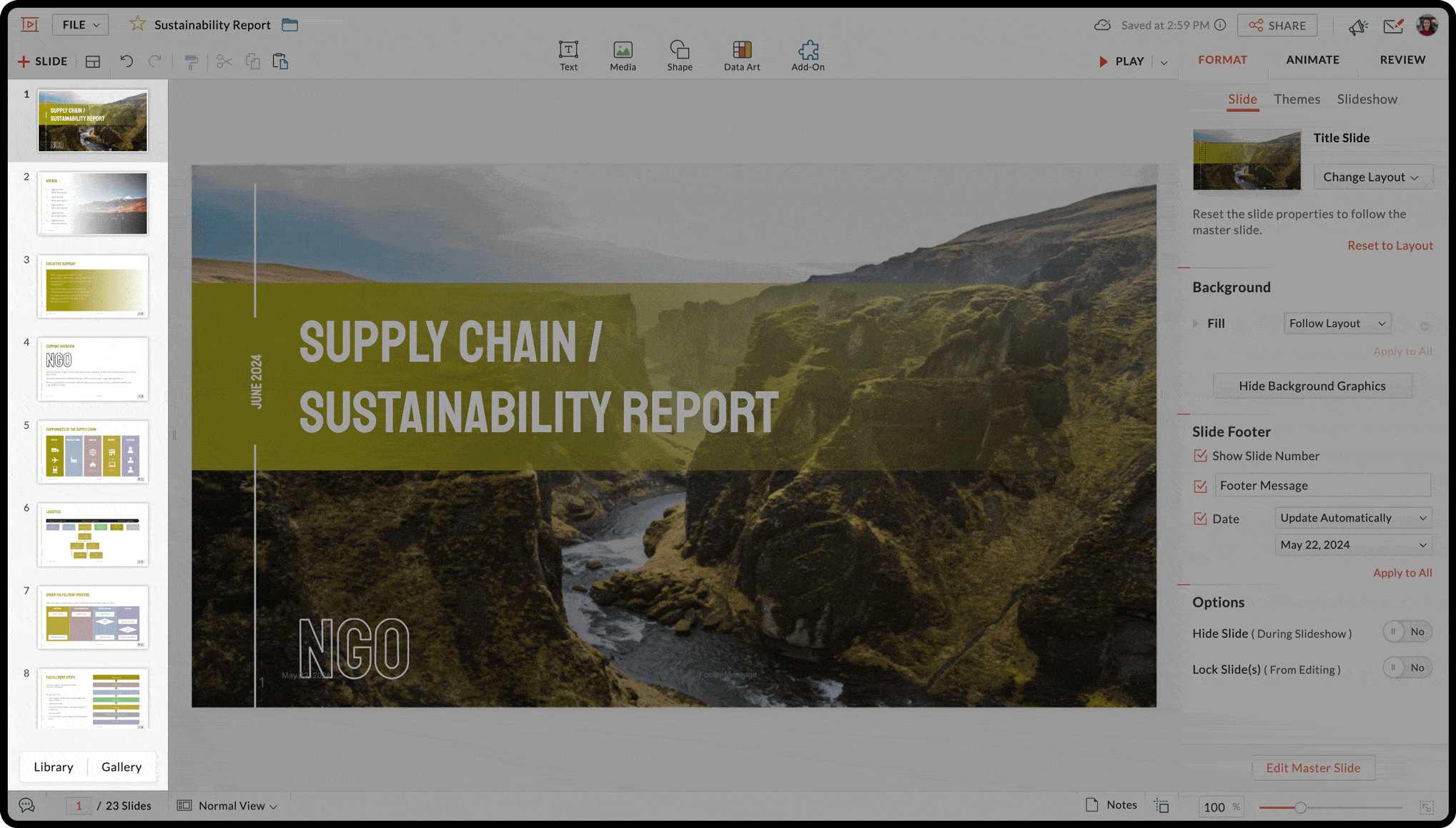The image size is (1456, 828).
Task: Select slide 5 thumbnail
Action: click(x=93, y=452)
